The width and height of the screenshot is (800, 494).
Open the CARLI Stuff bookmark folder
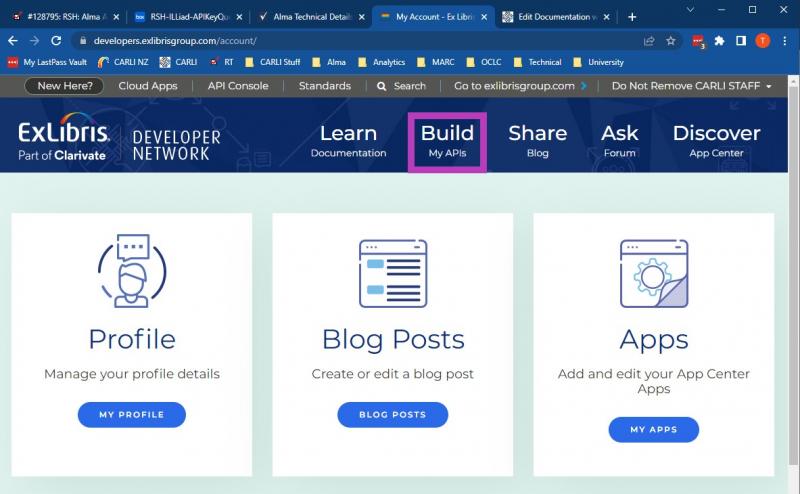[272, 62]
